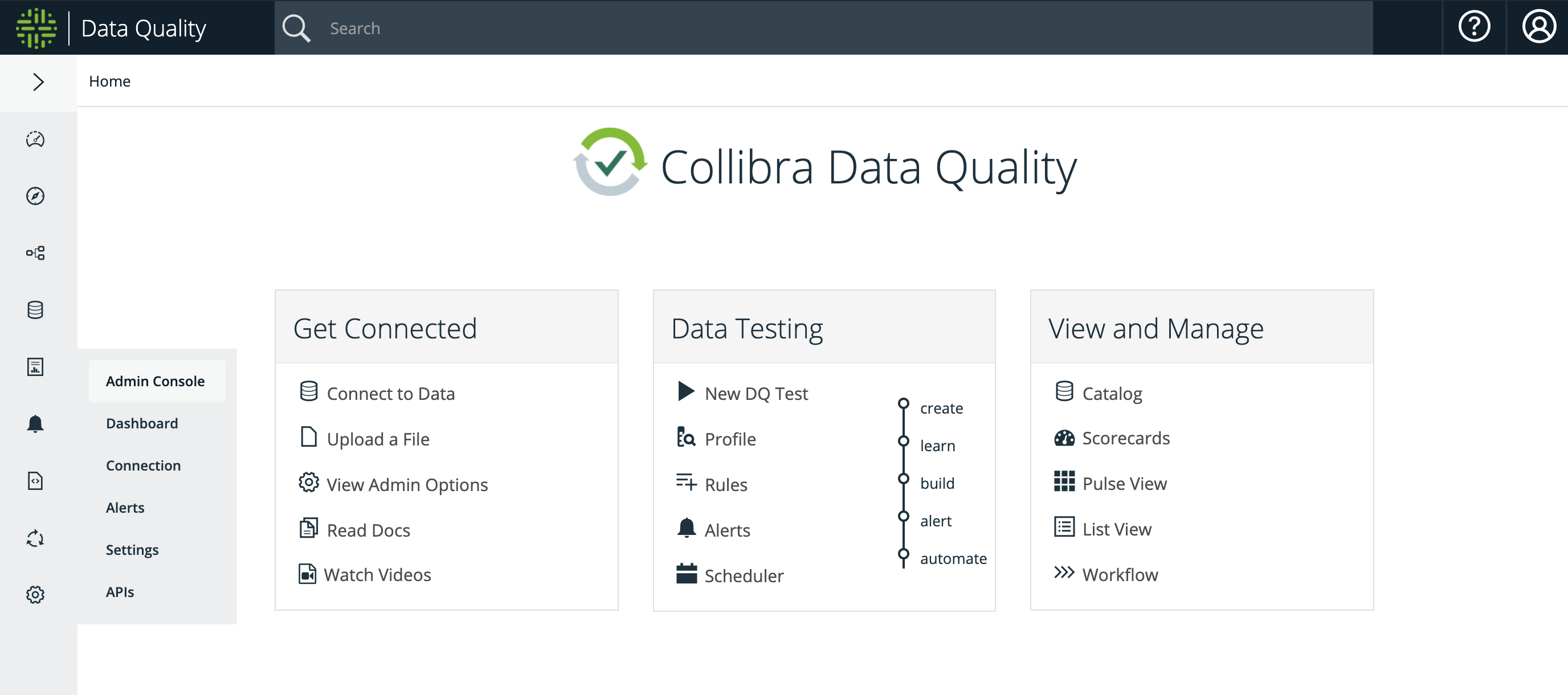Open Scheduler under Data Testing
The image size is (1568, 695).
click(744, 576)
